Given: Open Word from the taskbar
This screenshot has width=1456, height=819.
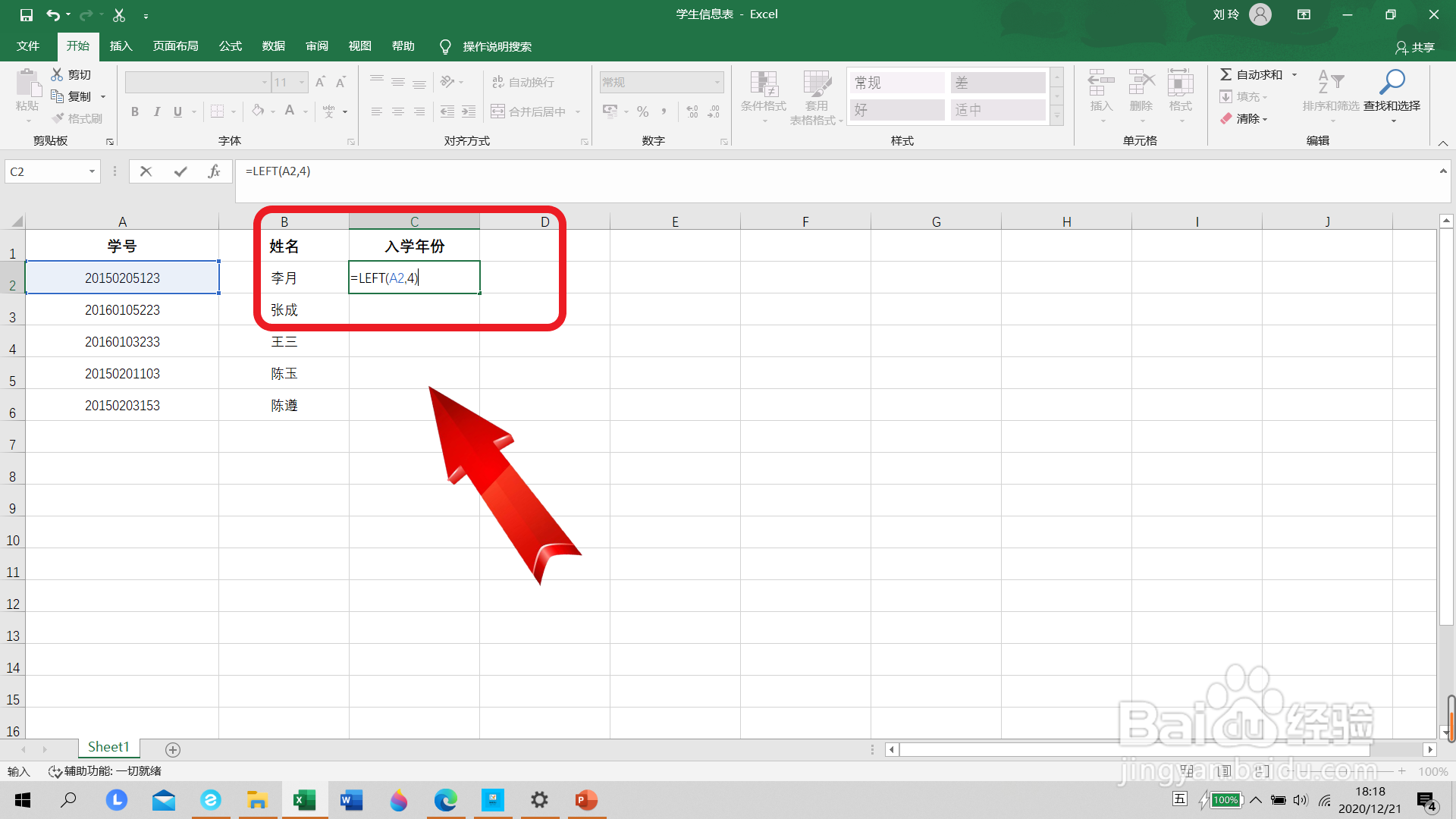Looking at the screenshot, I should tap(351, 800).
